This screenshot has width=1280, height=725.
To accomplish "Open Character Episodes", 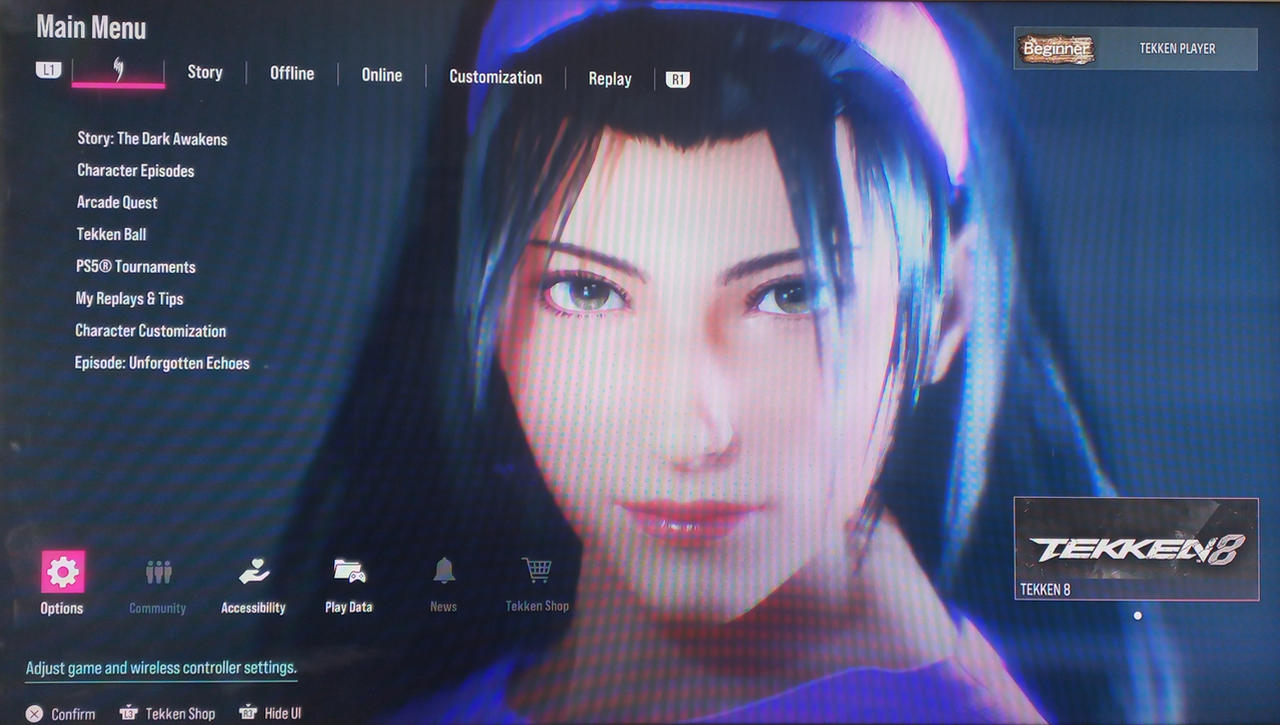I will pos(136,171).
